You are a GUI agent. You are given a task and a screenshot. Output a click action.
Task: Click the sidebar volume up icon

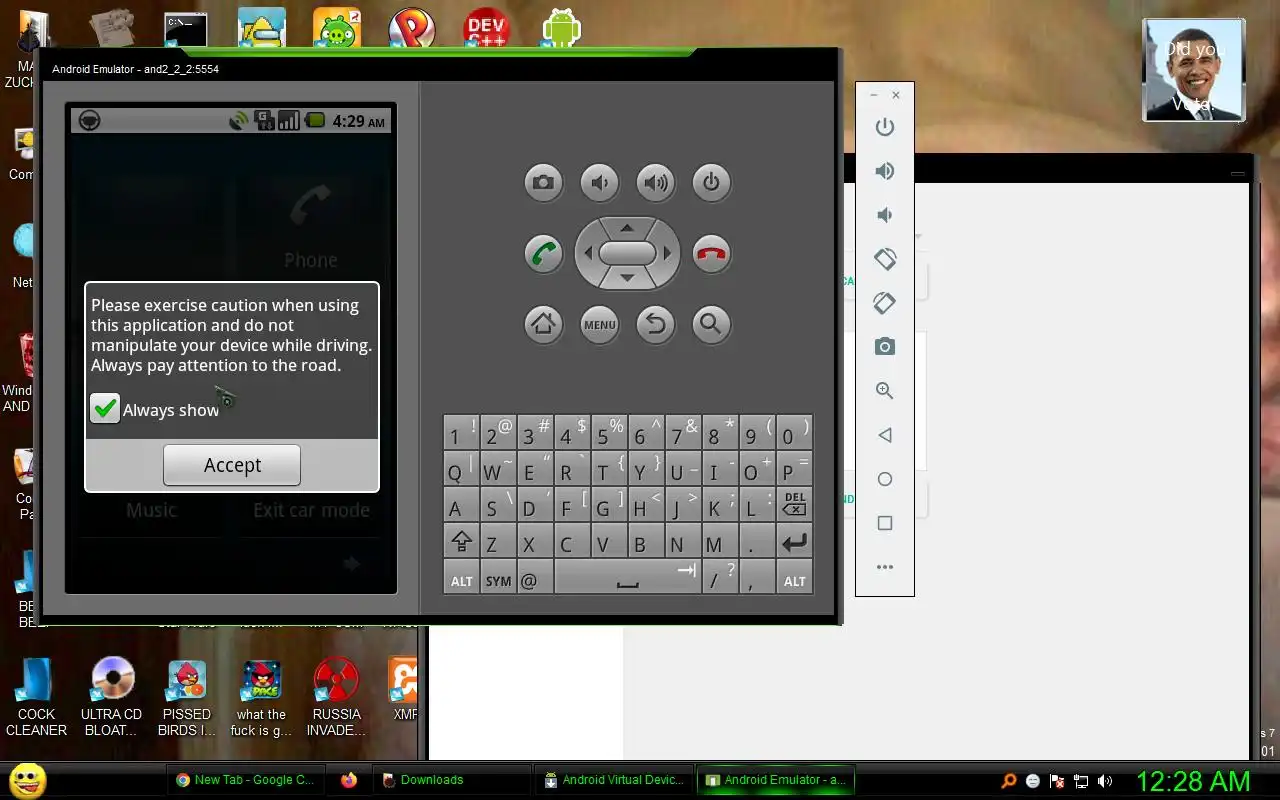tap(884, 171)
